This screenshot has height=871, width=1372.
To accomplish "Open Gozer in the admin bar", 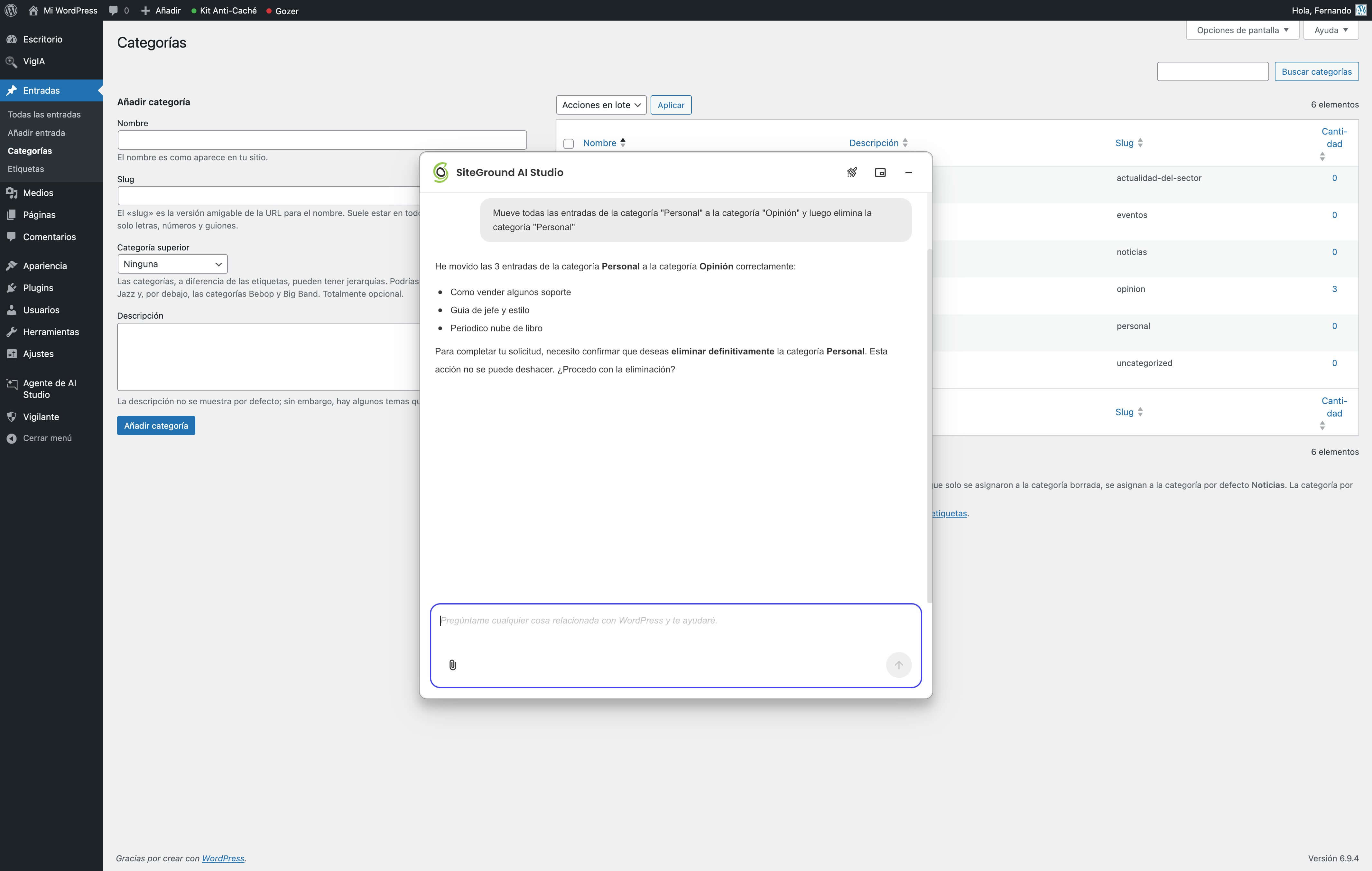I will [x=282, y=10].
